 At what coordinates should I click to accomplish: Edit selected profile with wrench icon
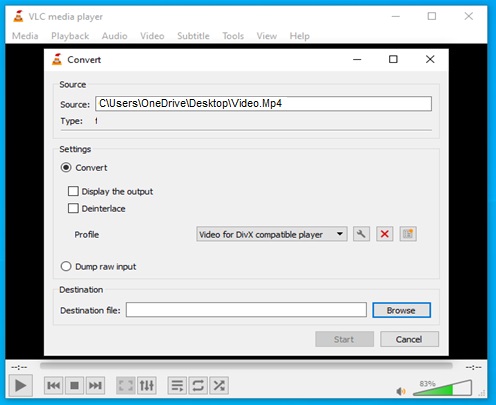361,234
